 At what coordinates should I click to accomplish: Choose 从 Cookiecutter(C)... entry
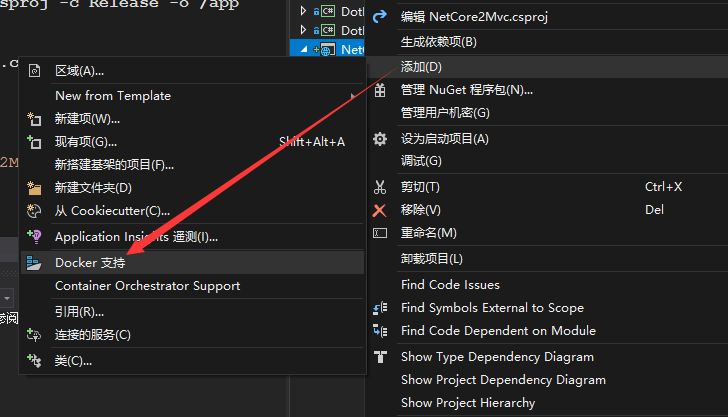[x=192, y=211]
